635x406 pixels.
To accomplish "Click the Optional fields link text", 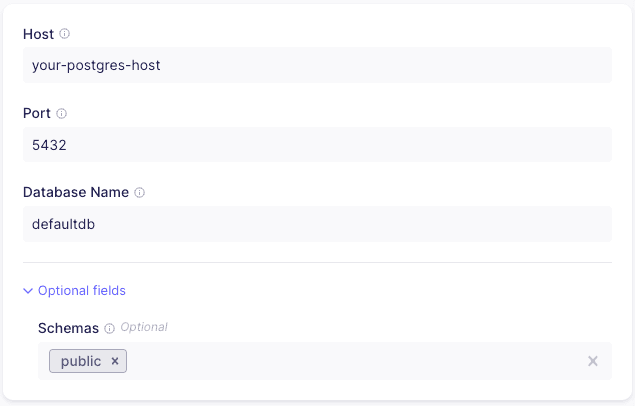I will 82,291.
